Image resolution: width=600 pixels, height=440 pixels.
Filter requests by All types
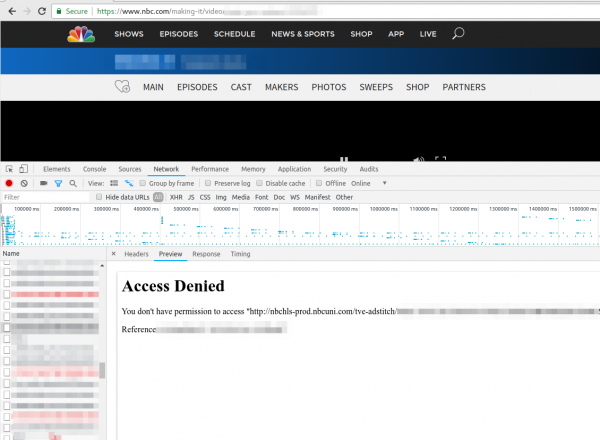(x=158, y=197)
